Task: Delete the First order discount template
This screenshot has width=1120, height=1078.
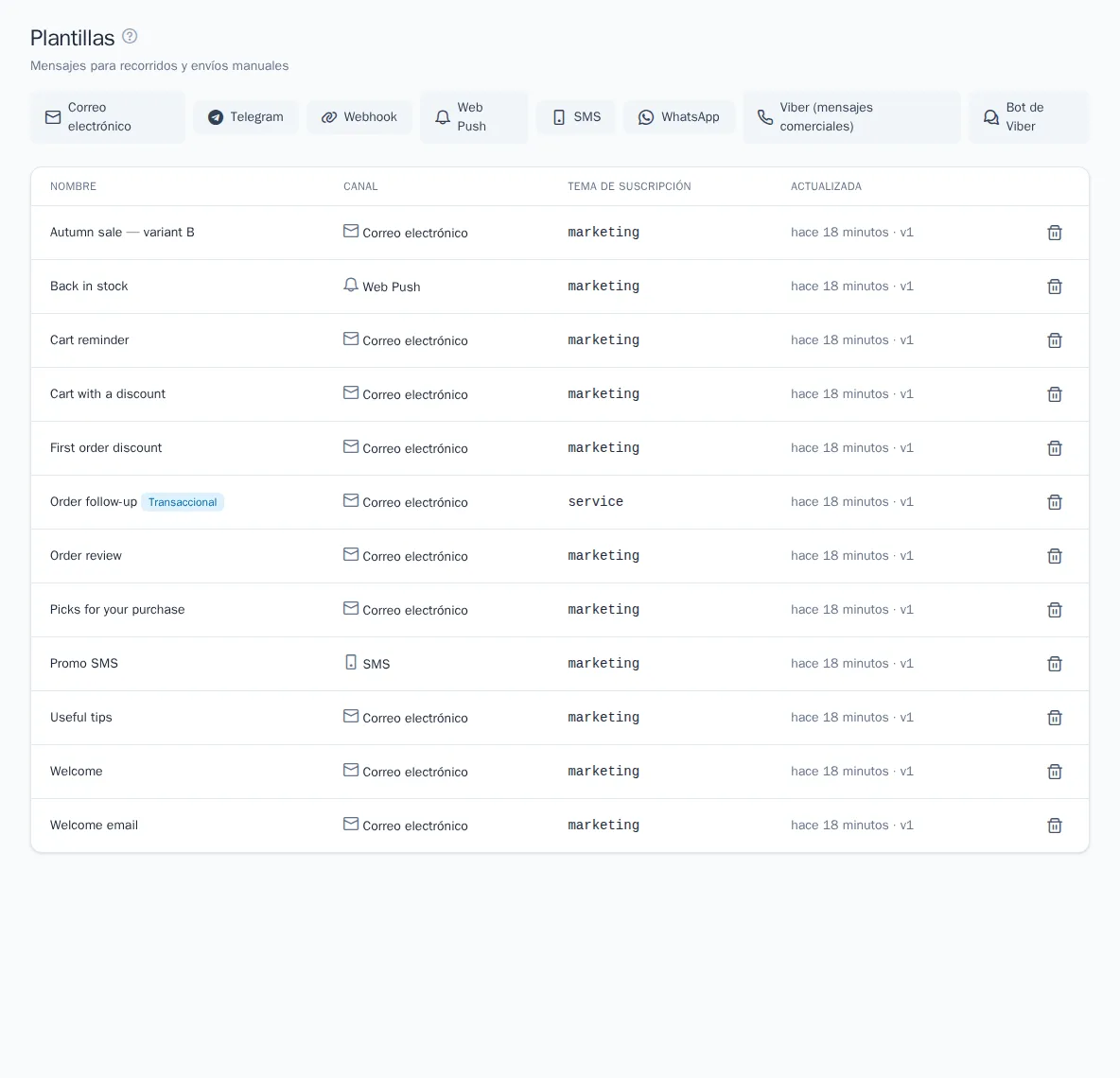Action: (1055, 448)
